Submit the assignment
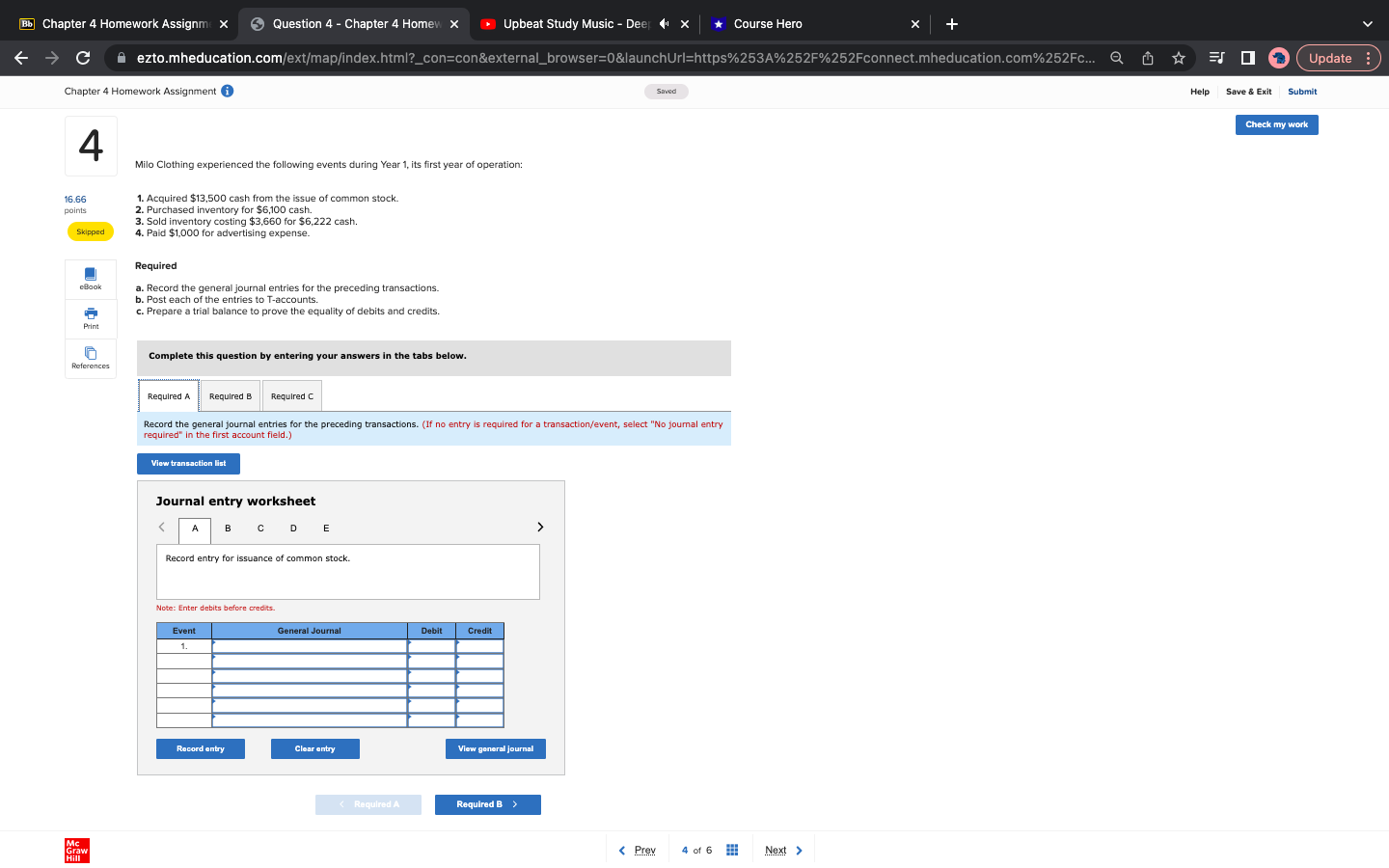The width and height of the screenshot is (1389, 868). pos(1302,92)
